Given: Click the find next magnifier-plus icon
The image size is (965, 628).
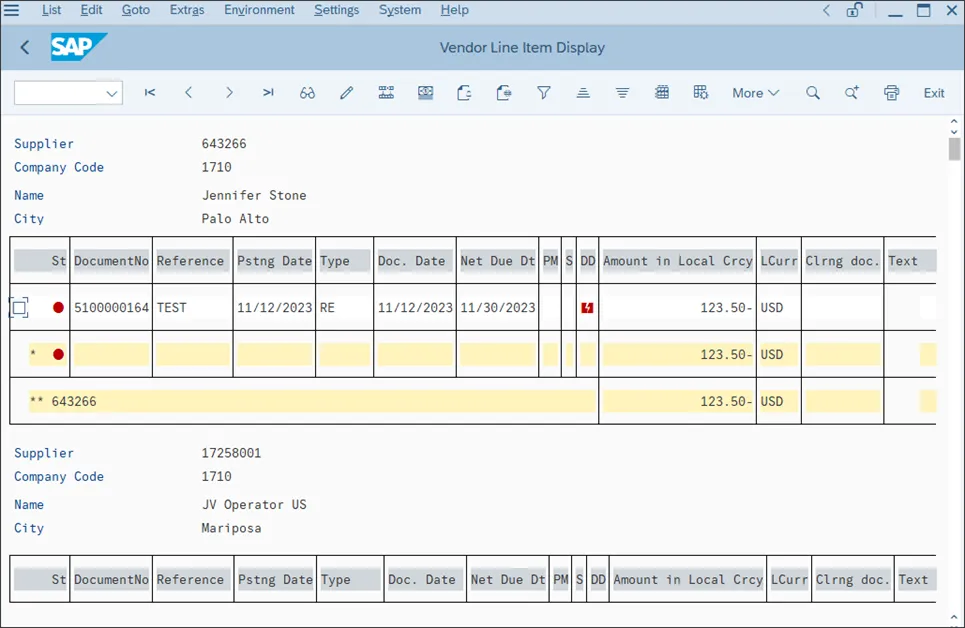Looking at the screenshot, I should pyautogui.click(x=852, y=92).
